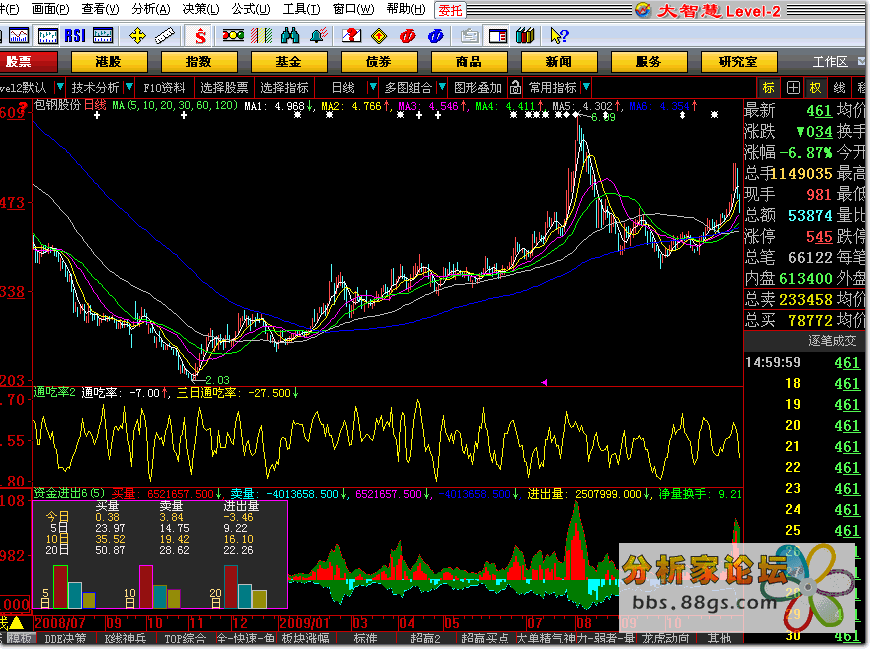The image size is (872, 650).
Task: Switch to the 板块涨幅 bottom tab
Action: pyautogui.click(x=305, y=638)
